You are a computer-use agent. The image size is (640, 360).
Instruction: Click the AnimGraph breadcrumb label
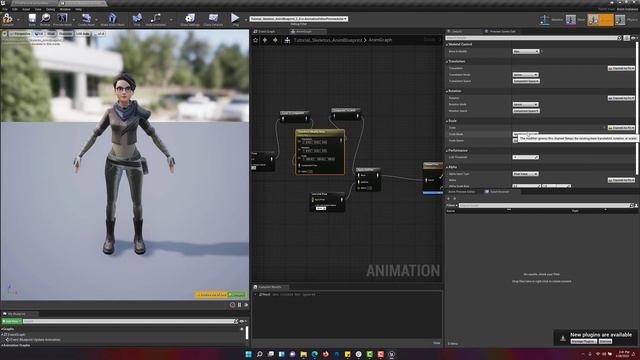[x=380, y=40]
